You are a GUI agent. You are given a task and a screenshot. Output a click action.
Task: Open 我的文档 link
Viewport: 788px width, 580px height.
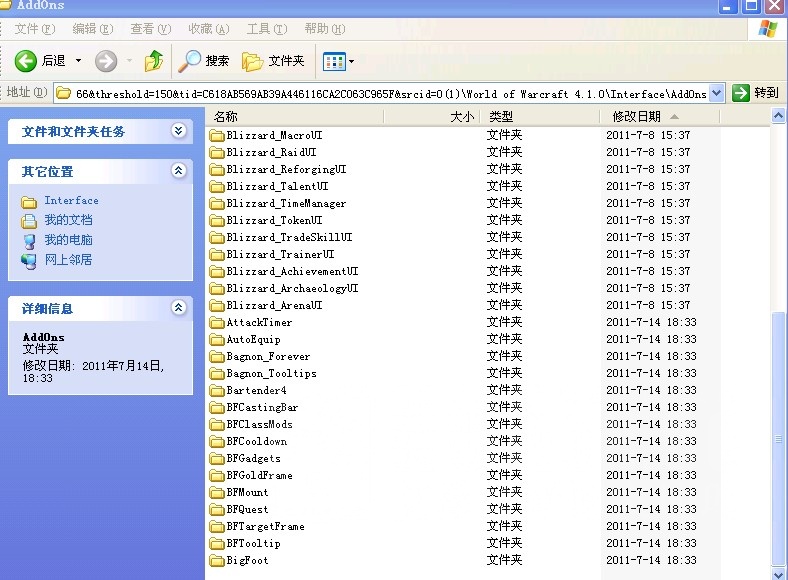click(x=68, y=220)
